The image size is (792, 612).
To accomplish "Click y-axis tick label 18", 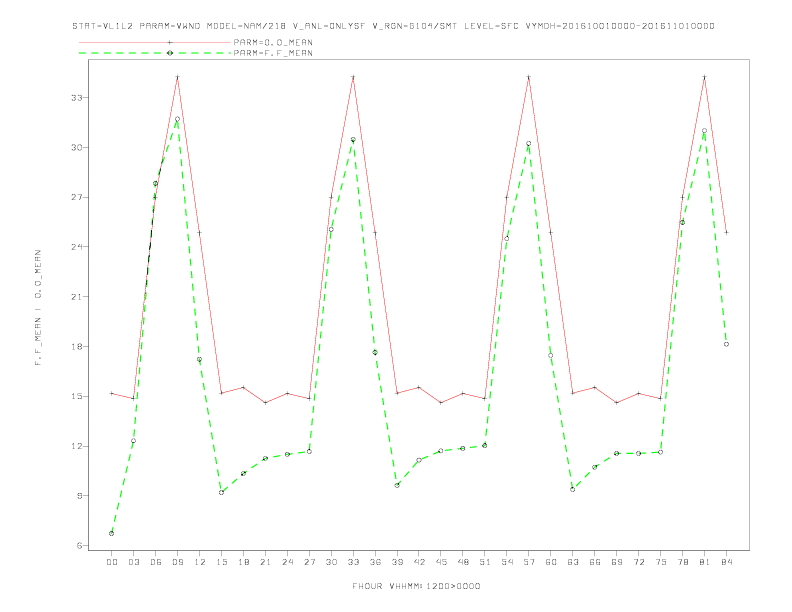I will (x=76, y=346).
